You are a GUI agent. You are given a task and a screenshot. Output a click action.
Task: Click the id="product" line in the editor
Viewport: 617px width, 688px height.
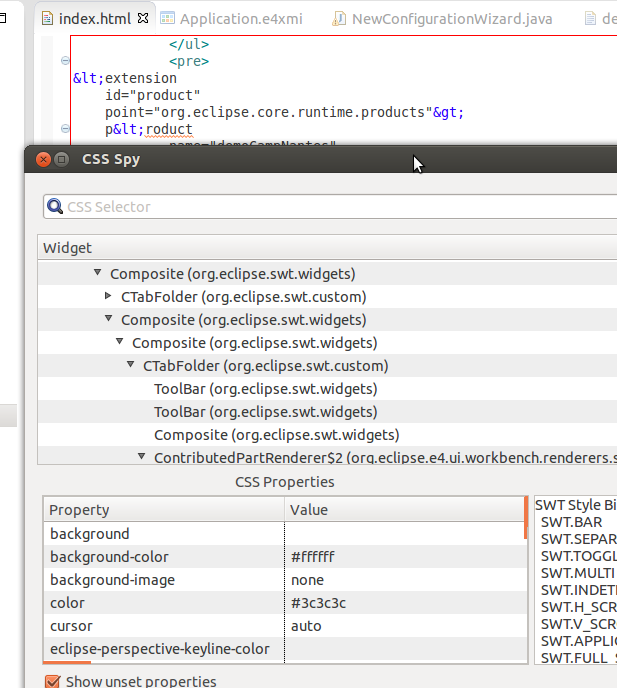(152, 95)
